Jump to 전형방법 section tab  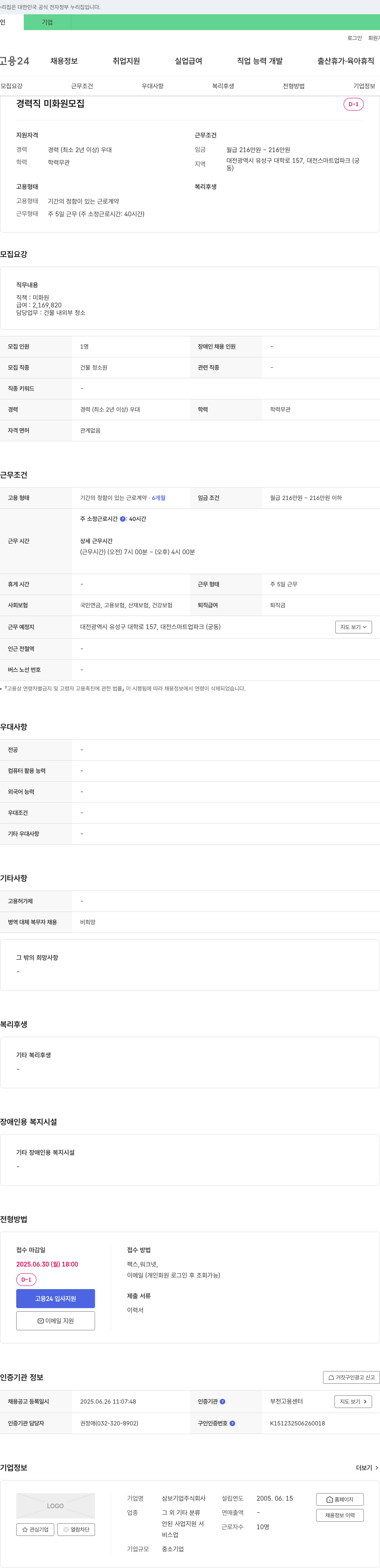294,86
